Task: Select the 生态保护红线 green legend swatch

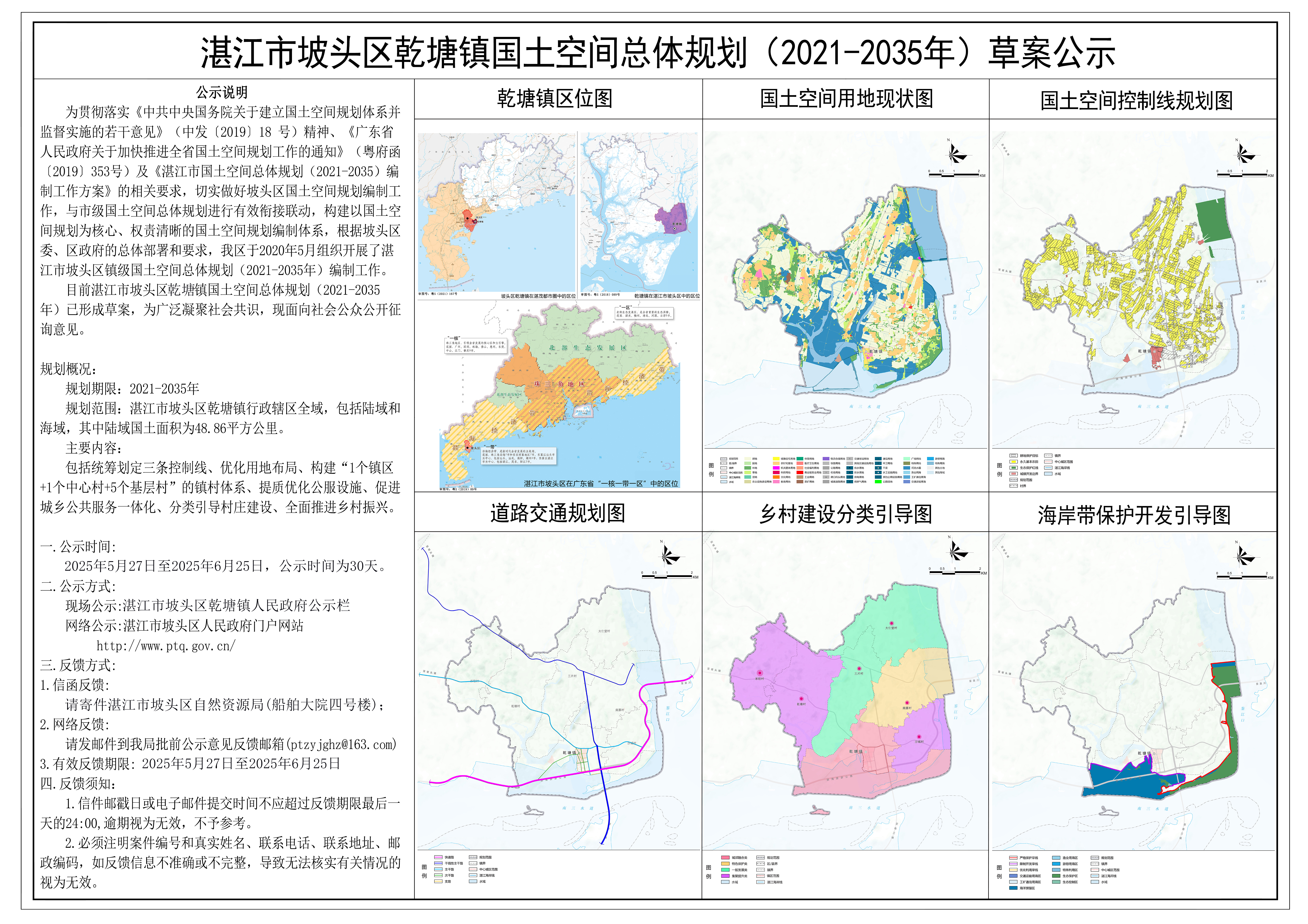Action: [x=1013, y=468]
